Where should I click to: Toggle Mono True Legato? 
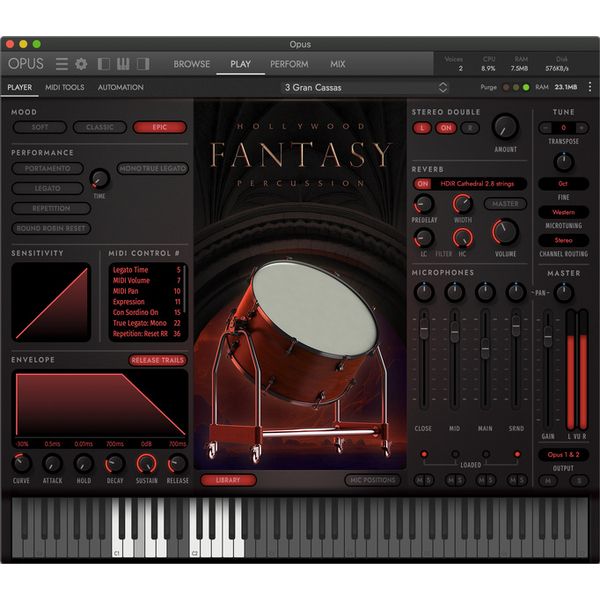point(153,168)
